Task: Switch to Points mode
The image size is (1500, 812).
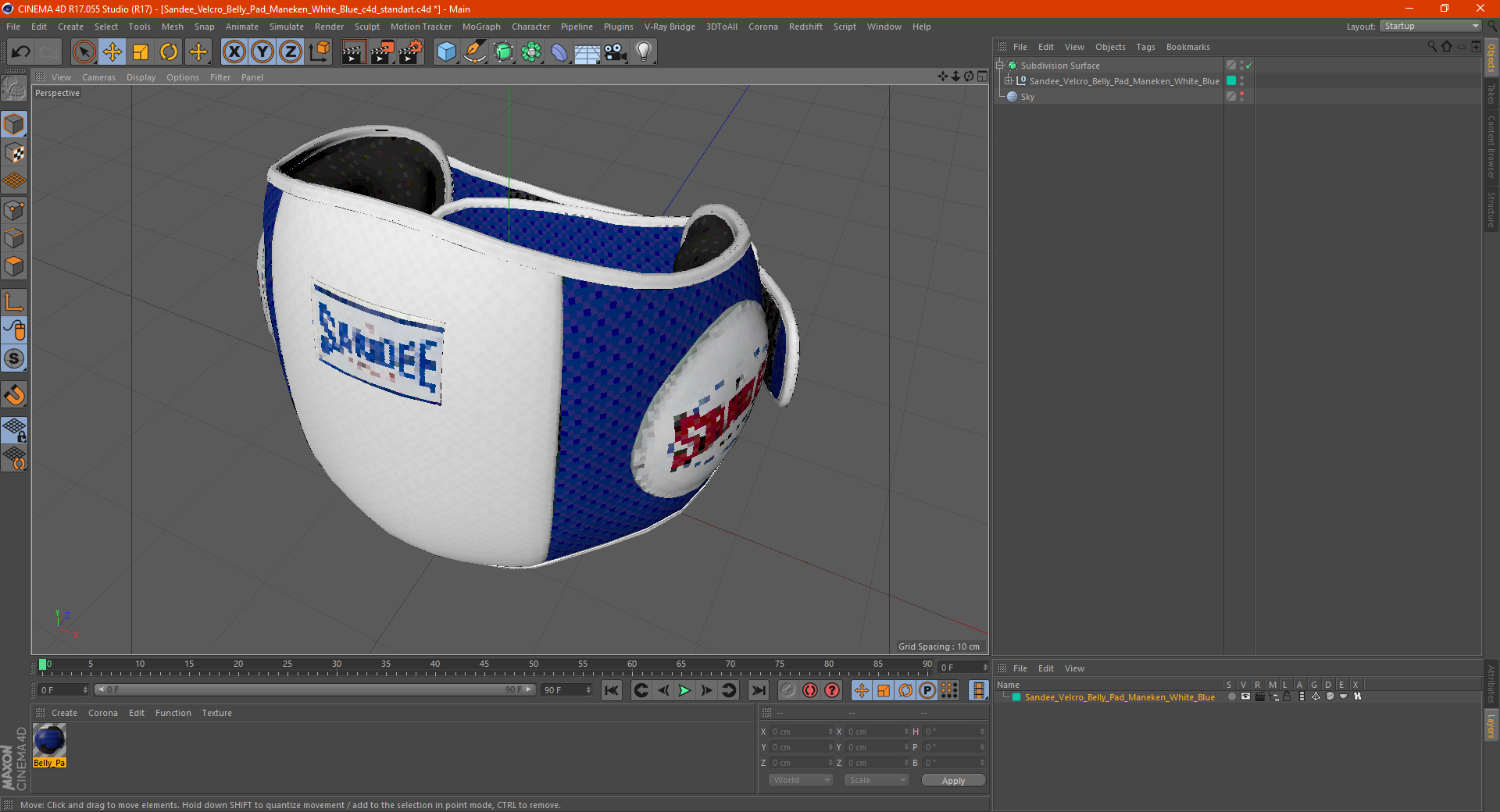Action: click(14, 210)
